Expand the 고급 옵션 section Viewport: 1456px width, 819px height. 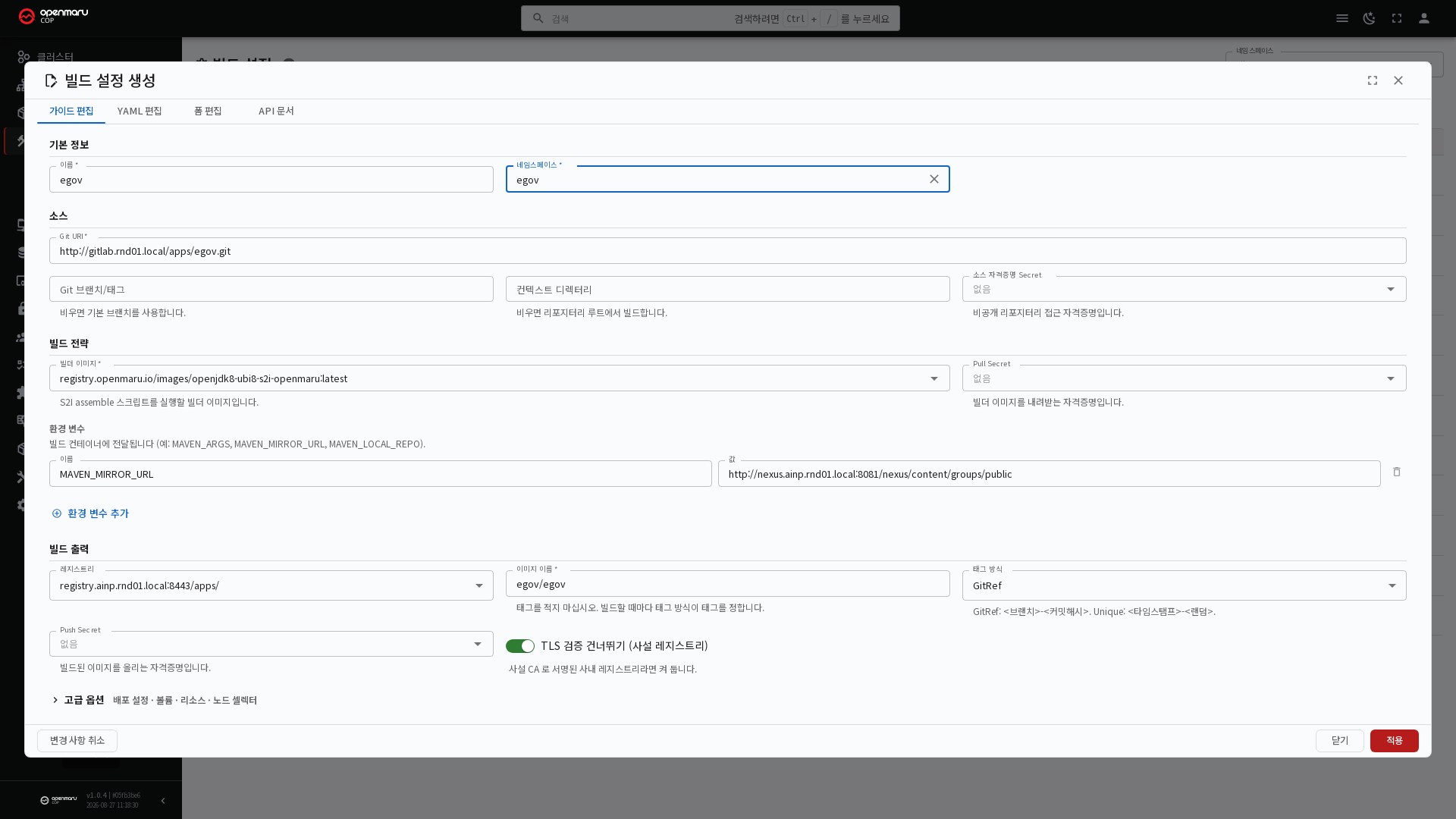tap(153, 700)
